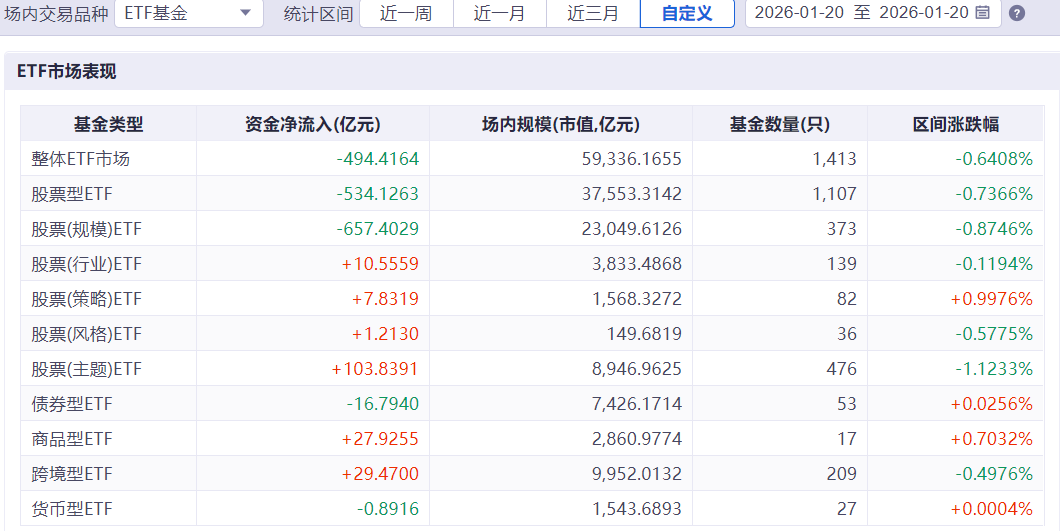This screenshot has width=1060, height=531.
Task: Click net inflow value +1.2130
Action: pos(385,334)
